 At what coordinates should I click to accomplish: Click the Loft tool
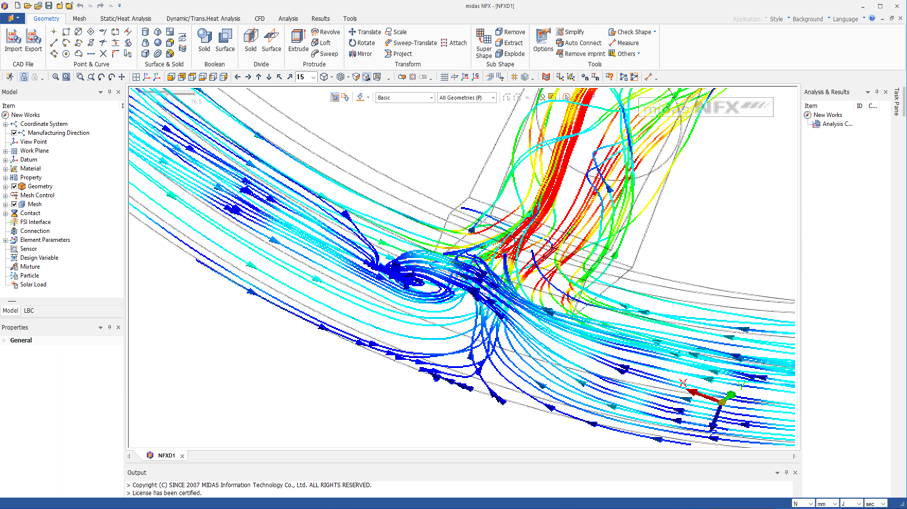coord(321,43)
